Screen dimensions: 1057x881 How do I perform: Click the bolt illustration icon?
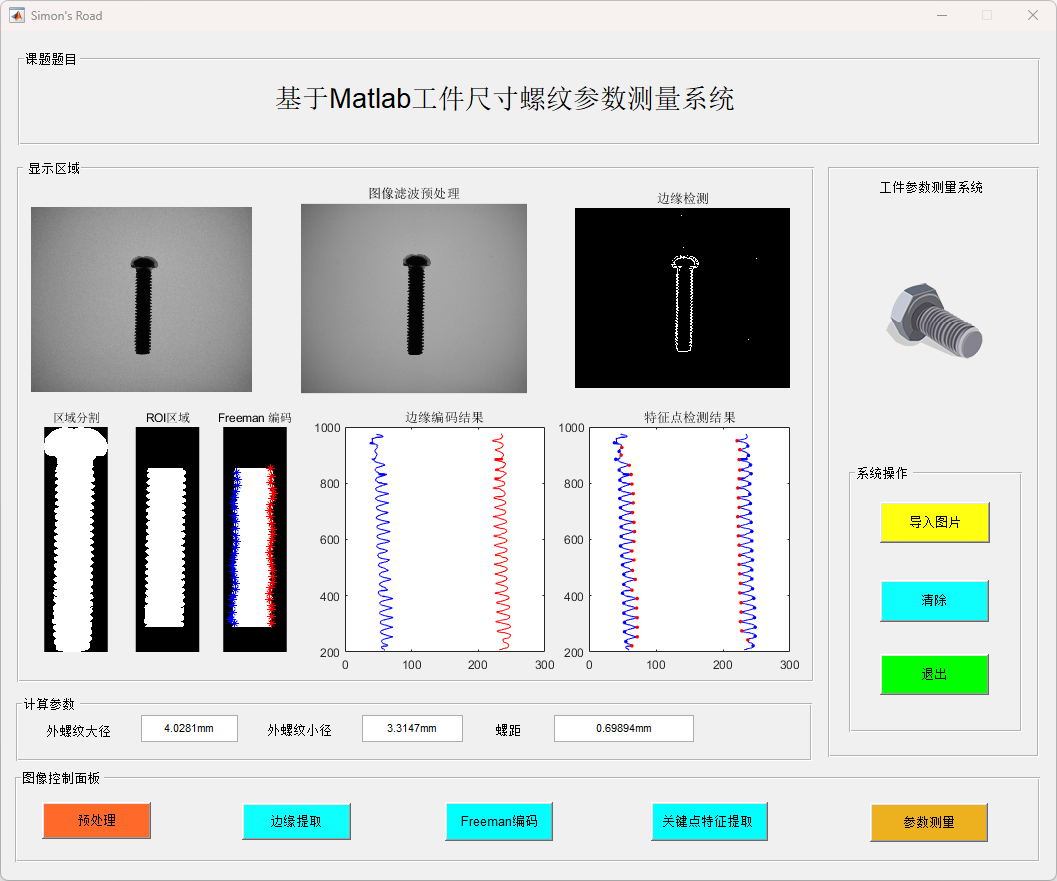(x=933, y=320)
